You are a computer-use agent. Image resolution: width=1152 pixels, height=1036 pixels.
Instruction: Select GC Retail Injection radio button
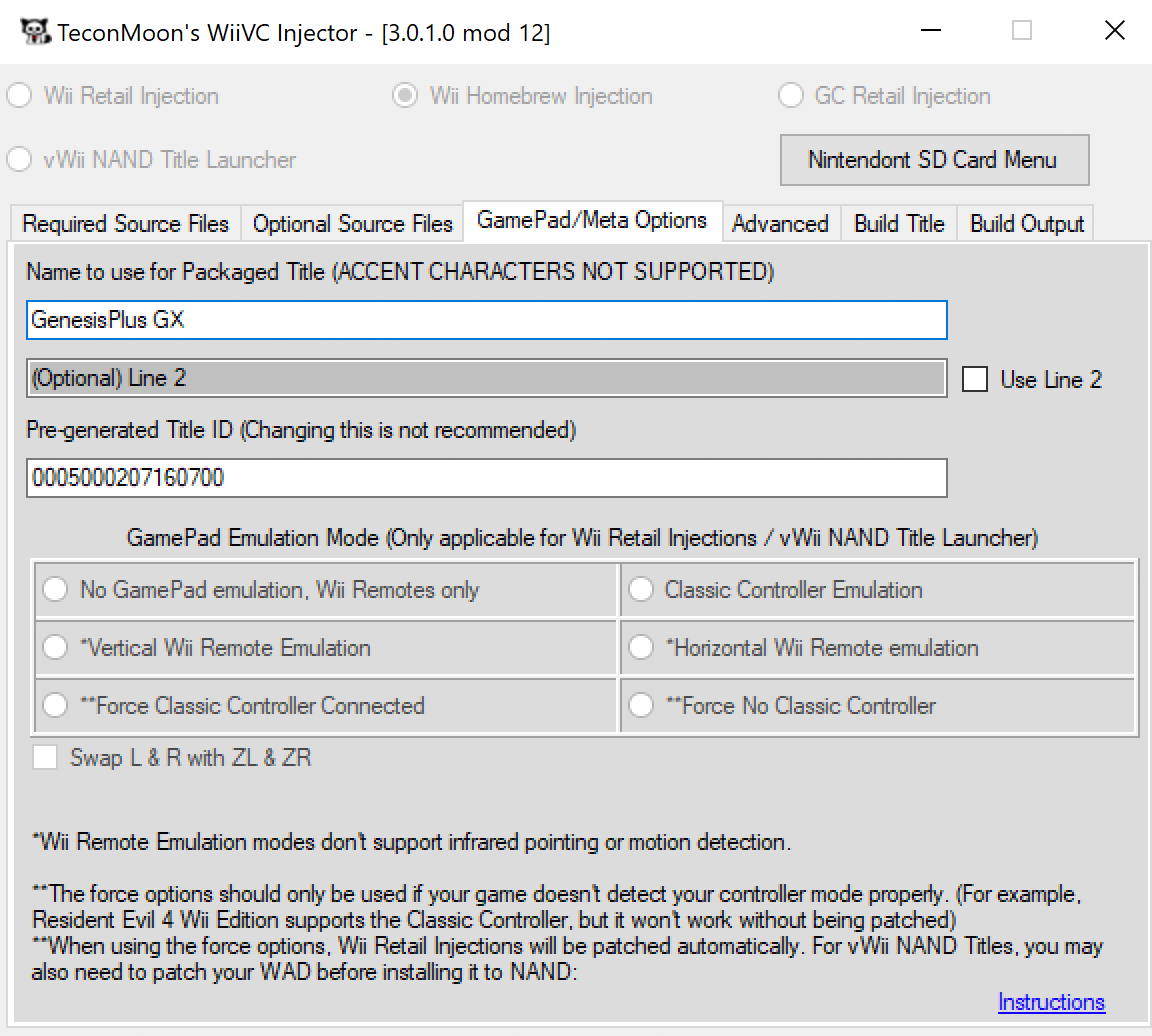[791, 96]
